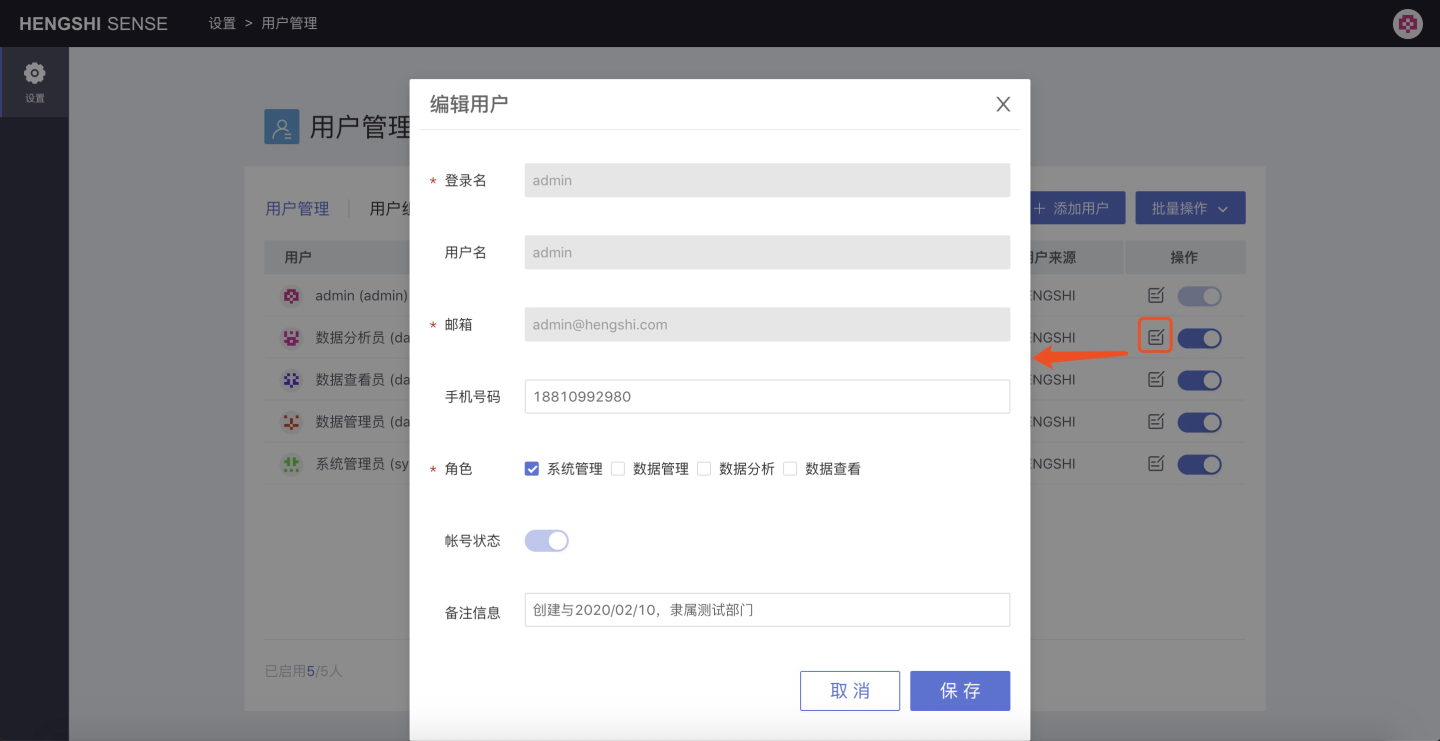This screenshot has height=741, width=1440.
Task: Click edit icon for admin row
Action: [1156, 296]
